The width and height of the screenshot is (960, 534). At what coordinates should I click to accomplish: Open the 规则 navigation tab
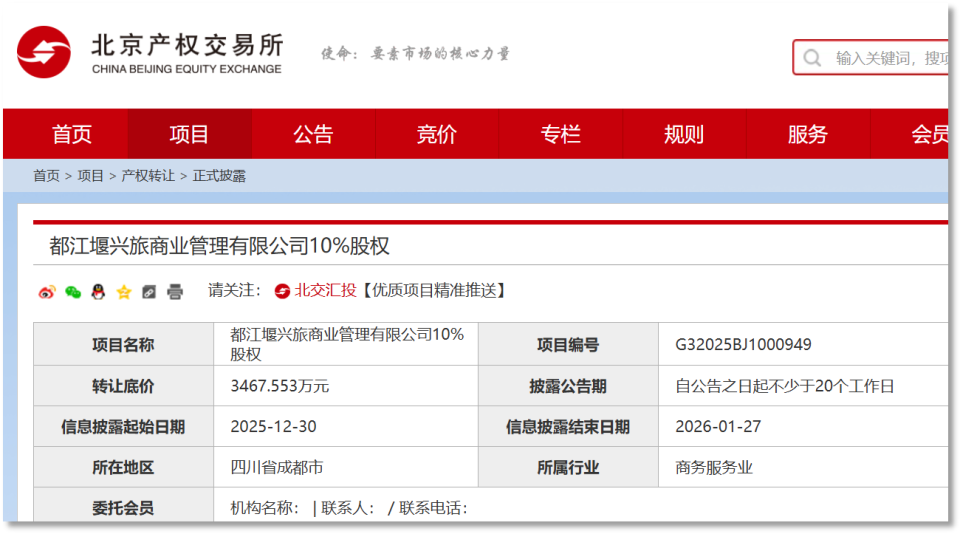coord(684,134)
